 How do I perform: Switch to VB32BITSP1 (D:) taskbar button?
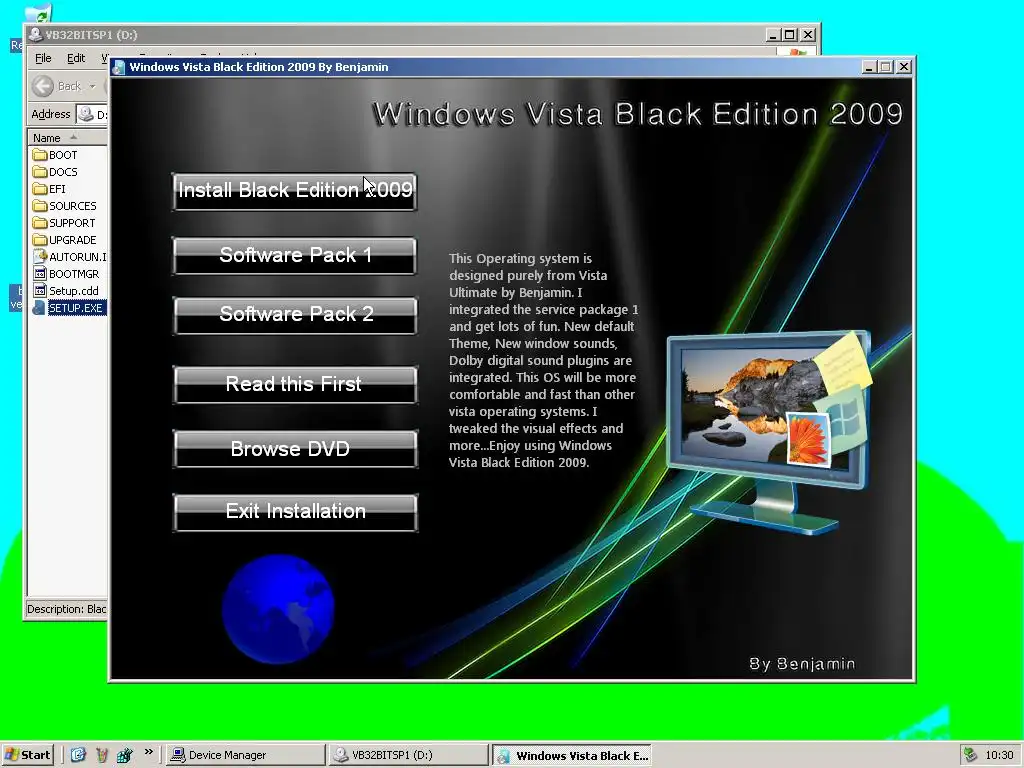(408, 755)
